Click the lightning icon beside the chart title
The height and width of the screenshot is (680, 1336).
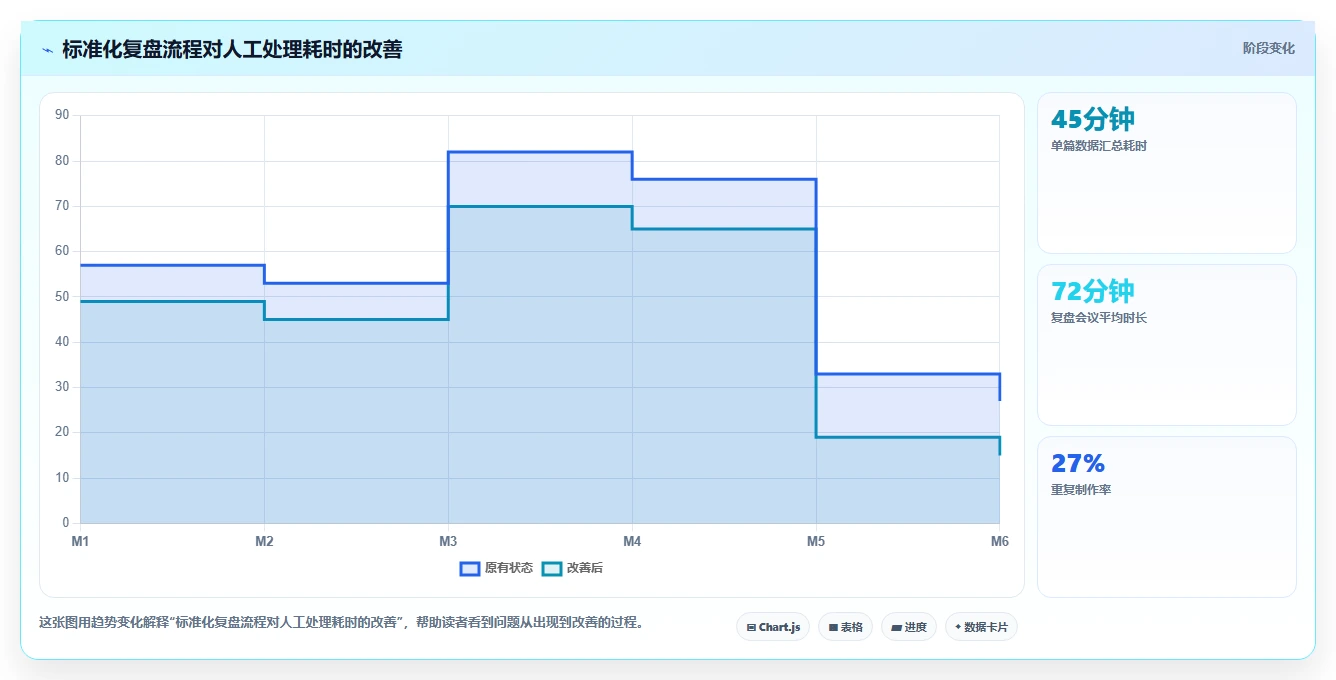click(x=47, y=49)
